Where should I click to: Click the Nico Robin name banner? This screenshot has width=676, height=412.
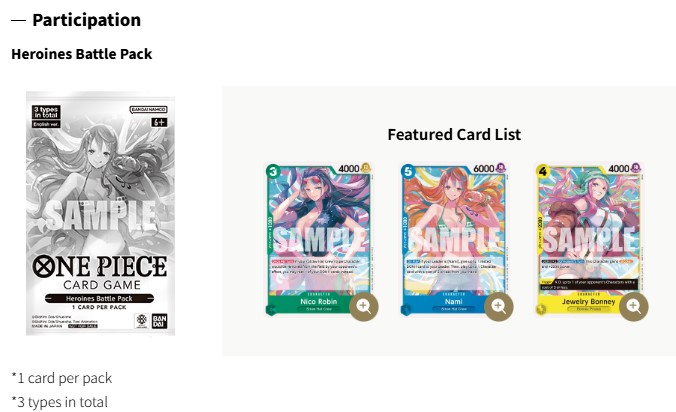pyautogui.click(x=318, y=299)
